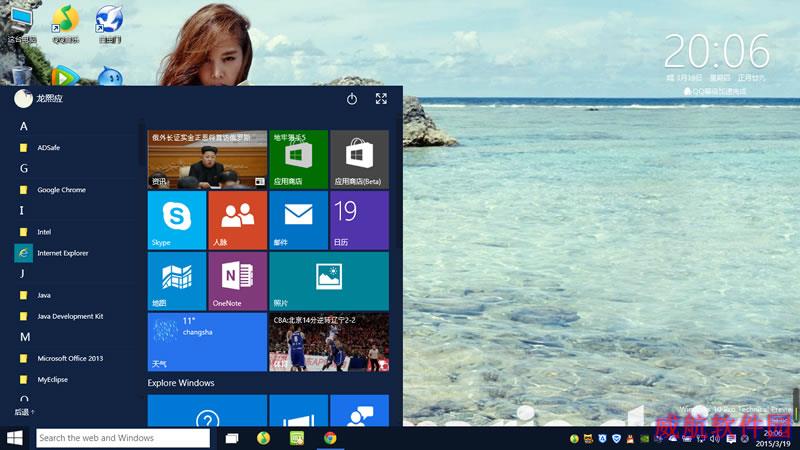Open Task View on the taskbar
The height and width of the screenshot is (450, 800).
tap(232, 438)
